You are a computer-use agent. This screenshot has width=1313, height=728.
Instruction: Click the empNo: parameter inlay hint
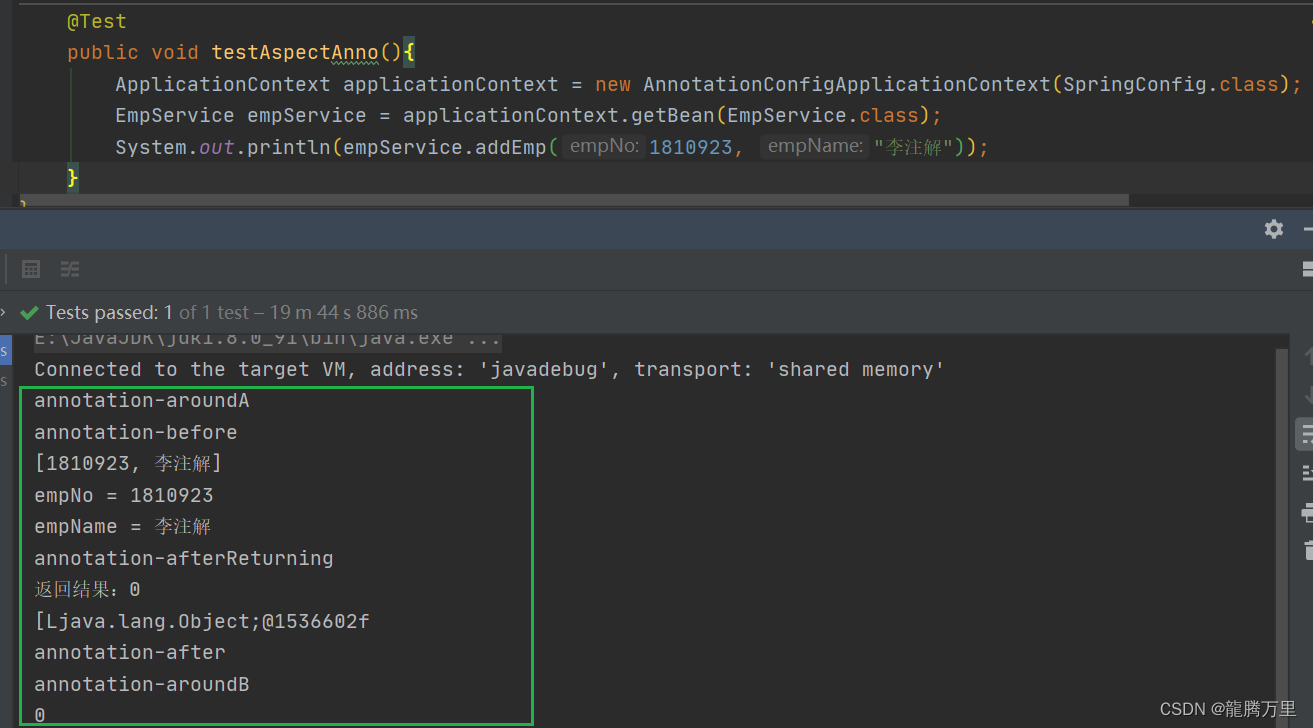604,147
